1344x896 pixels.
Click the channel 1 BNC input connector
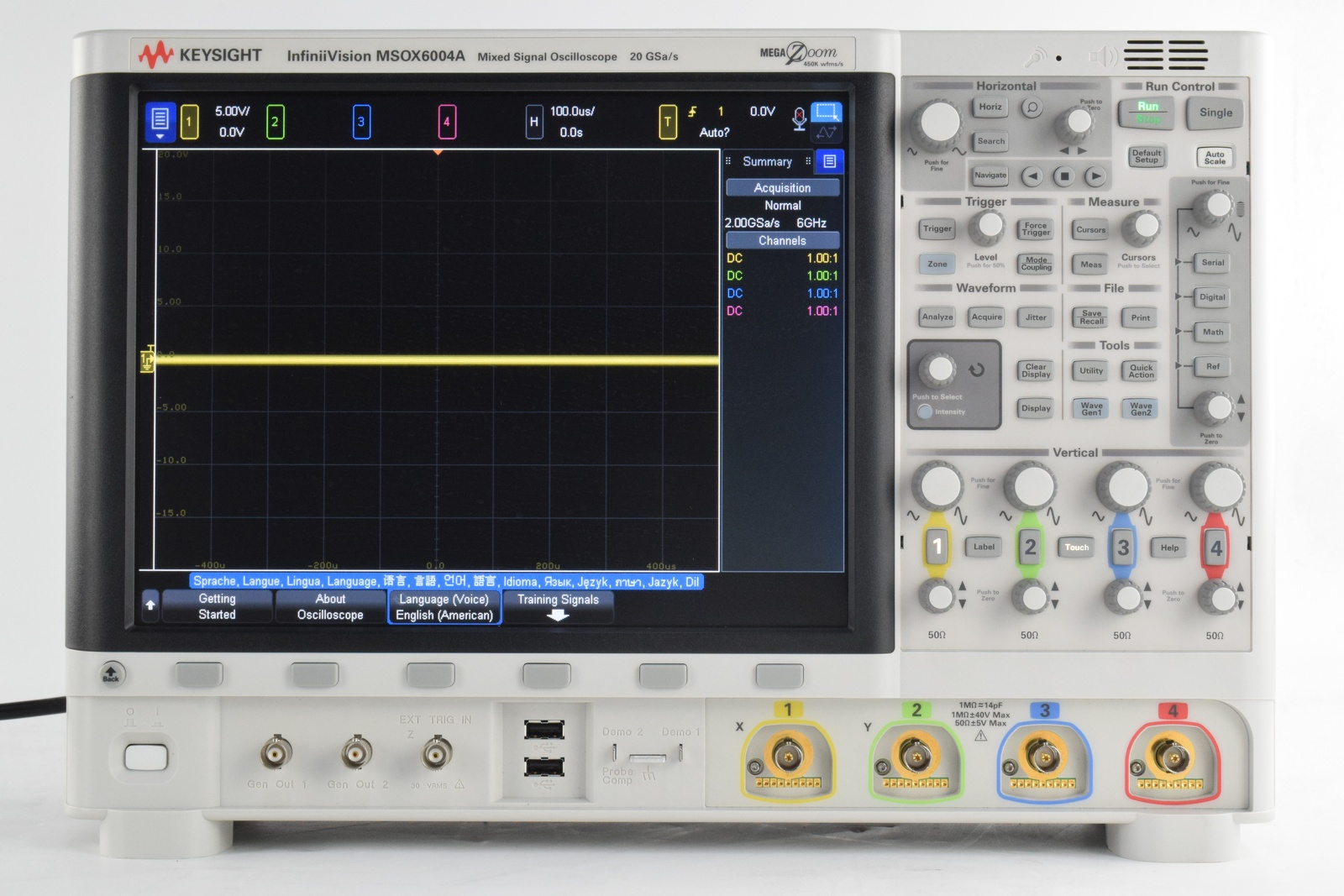click(x=787, y=756)
